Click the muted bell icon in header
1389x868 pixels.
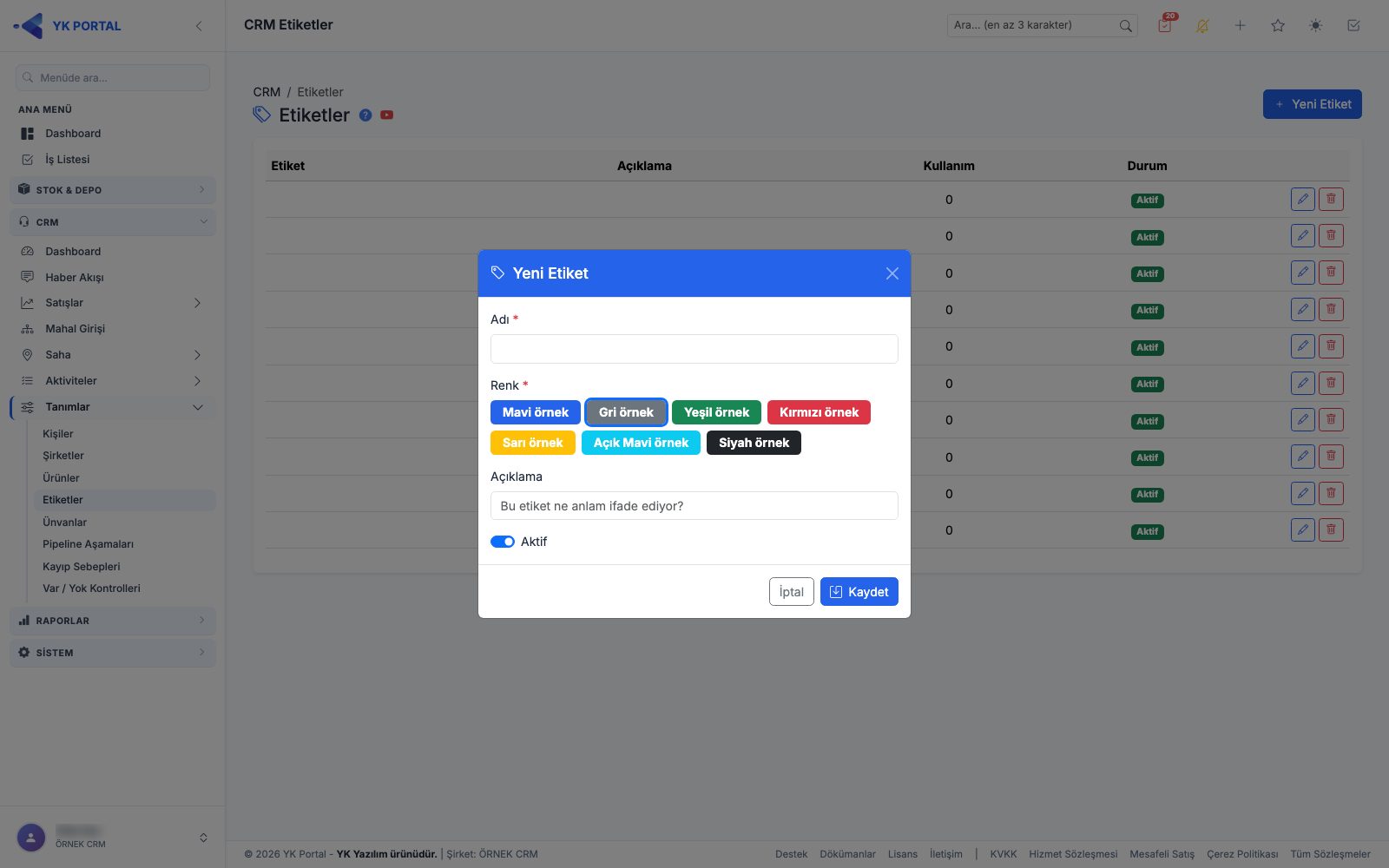point(1202,25)
